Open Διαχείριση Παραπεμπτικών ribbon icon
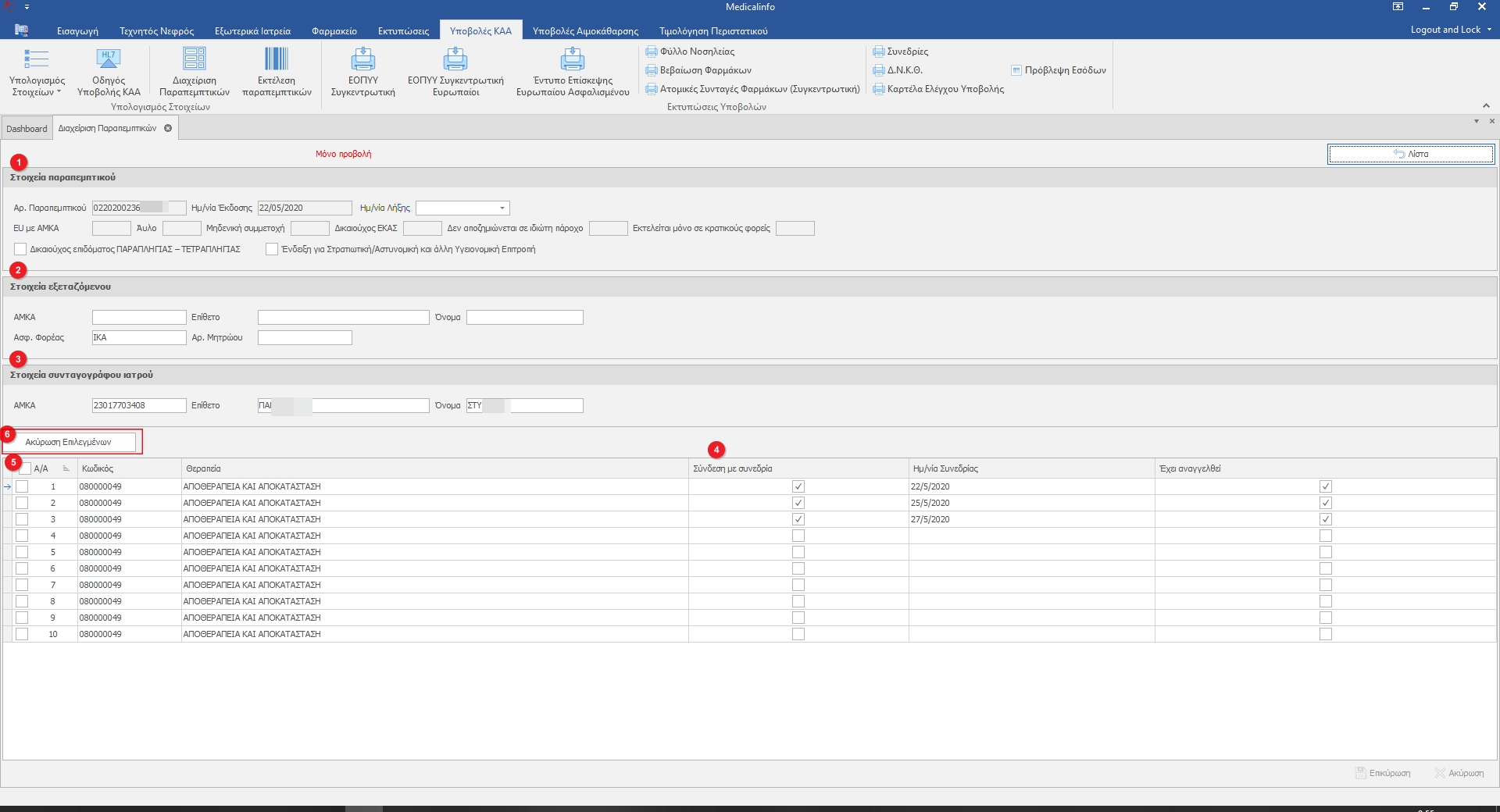 click(195, 60)
